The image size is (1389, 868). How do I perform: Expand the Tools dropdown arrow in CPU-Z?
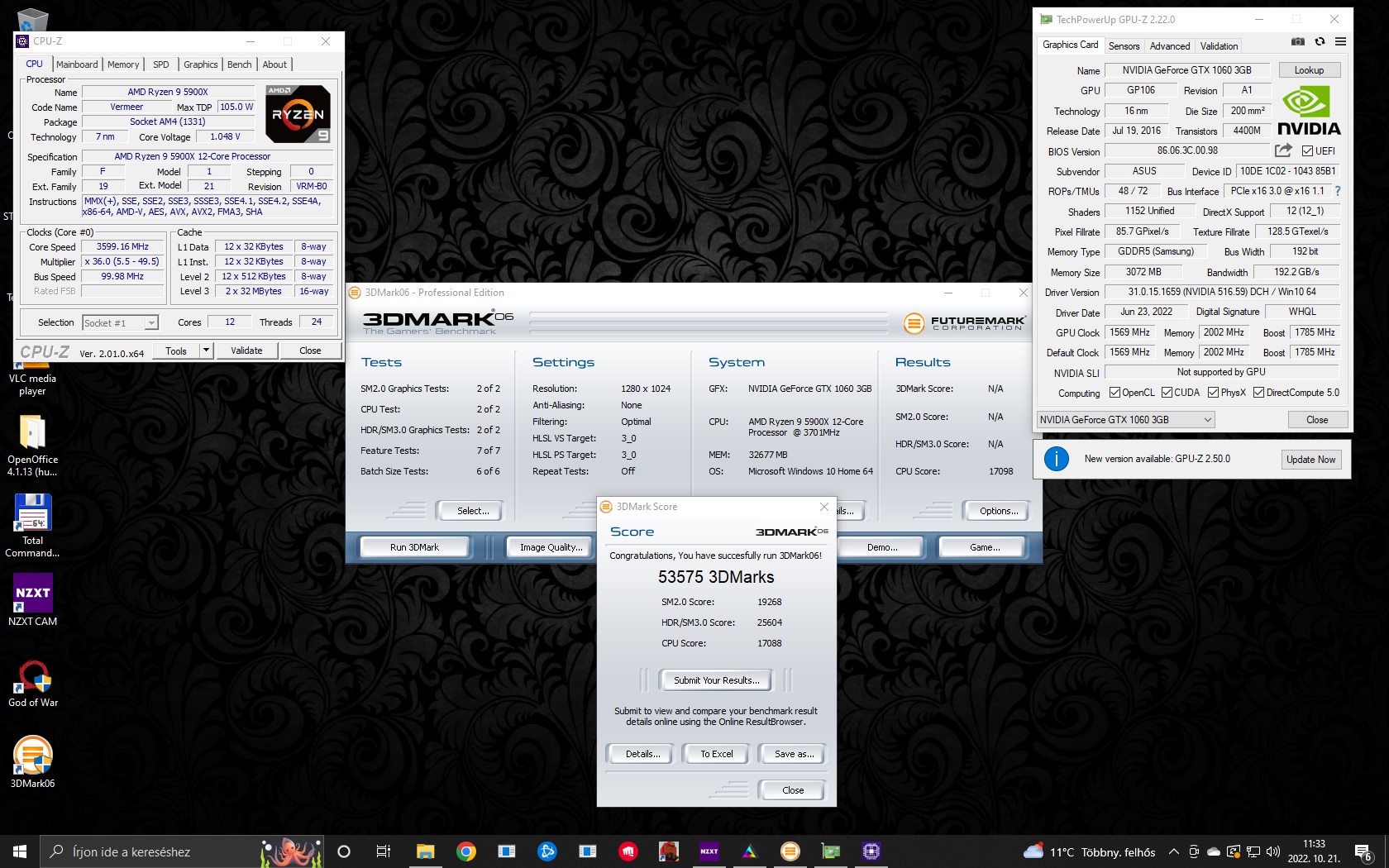pyautogui.click(x=206, y=351)
